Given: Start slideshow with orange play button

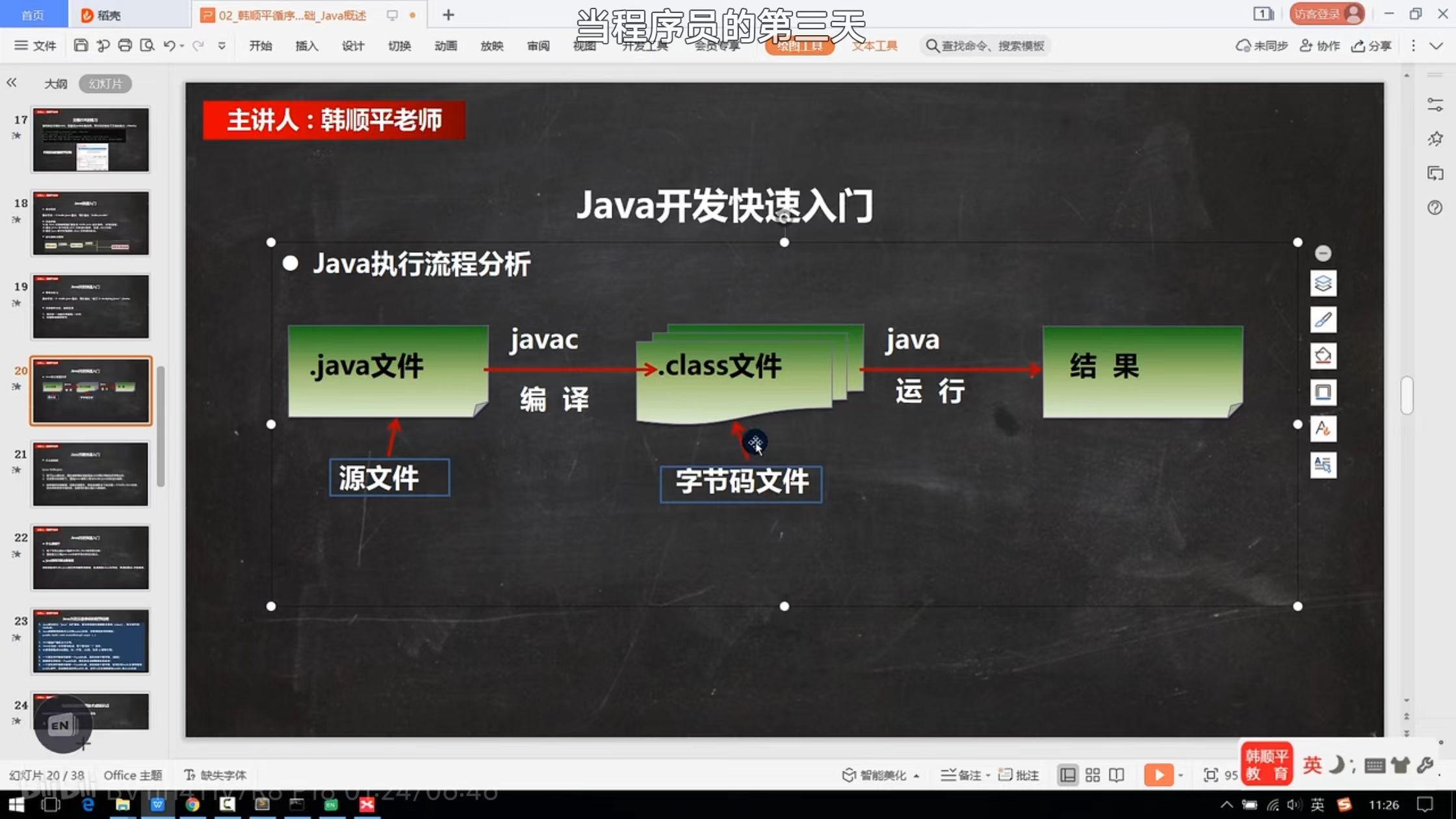Looking at the screenshot, I should click(x=1158, y=775).
